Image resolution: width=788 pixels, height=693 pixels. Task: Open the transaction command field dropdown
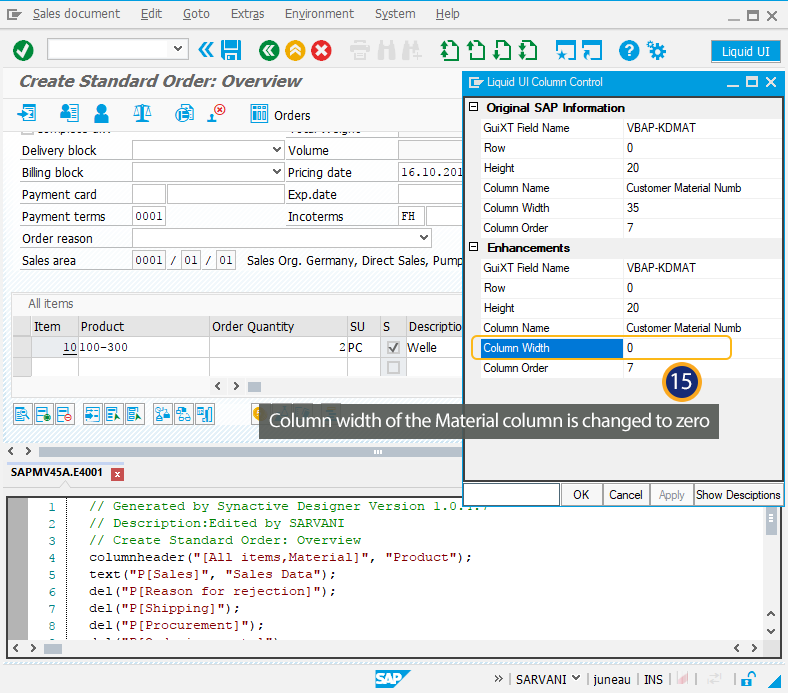coord(177,49)
